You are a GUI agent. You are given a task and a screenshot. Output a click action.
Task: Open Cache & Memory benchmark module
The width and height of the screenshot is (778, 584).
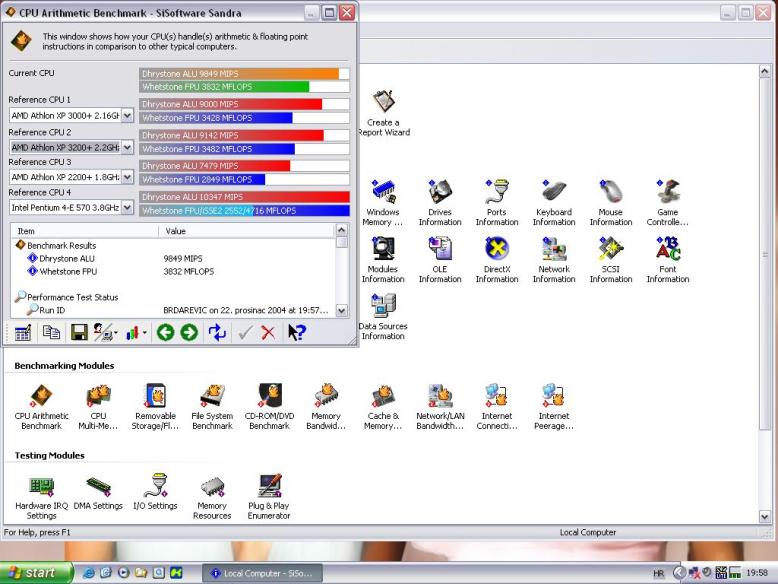tap(383, 406)
